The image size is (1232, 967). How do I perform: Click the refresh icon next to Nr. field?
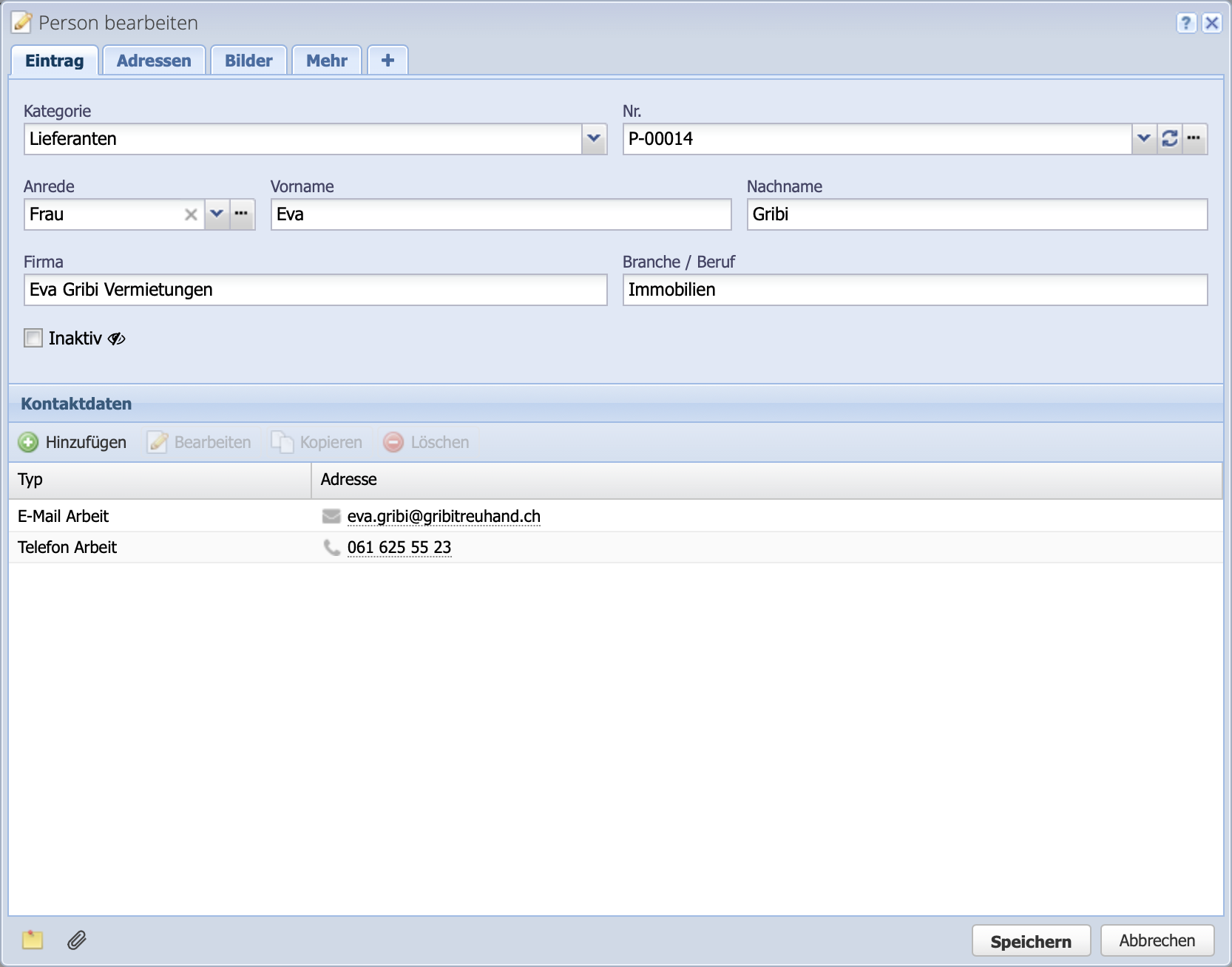click(x=1169, y=139)
